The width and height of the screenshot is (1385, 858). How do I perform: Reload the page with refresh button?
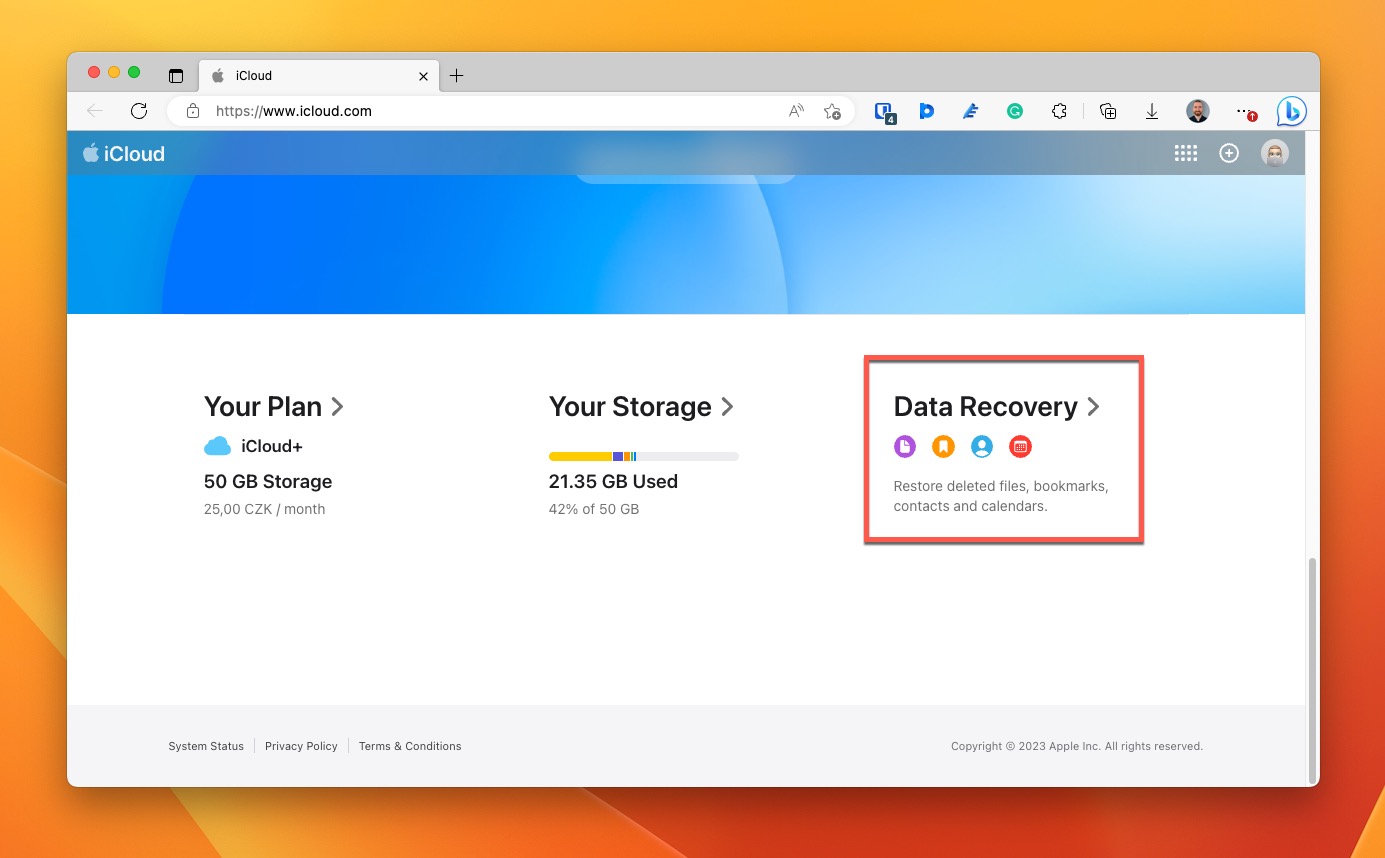click(139, 111)
